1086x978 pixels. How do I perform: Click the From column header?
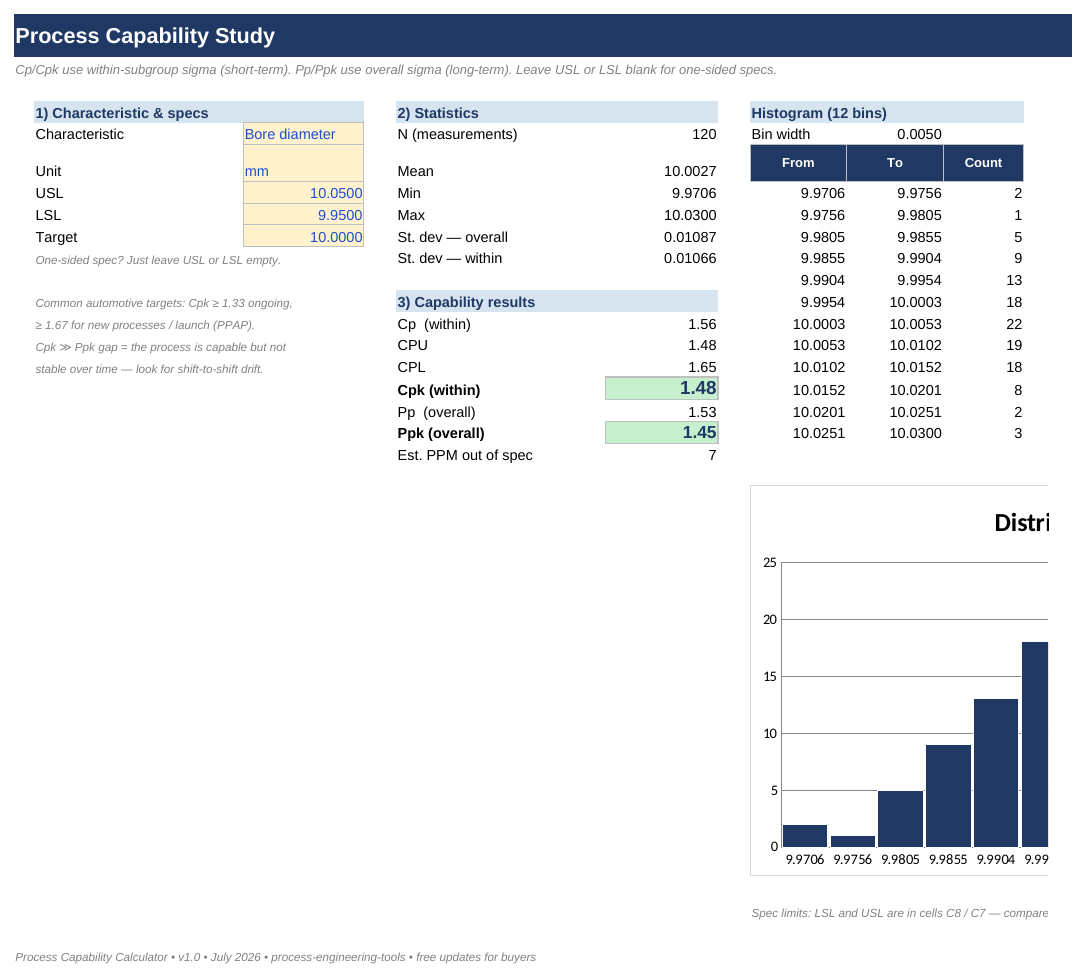[799, 163]
